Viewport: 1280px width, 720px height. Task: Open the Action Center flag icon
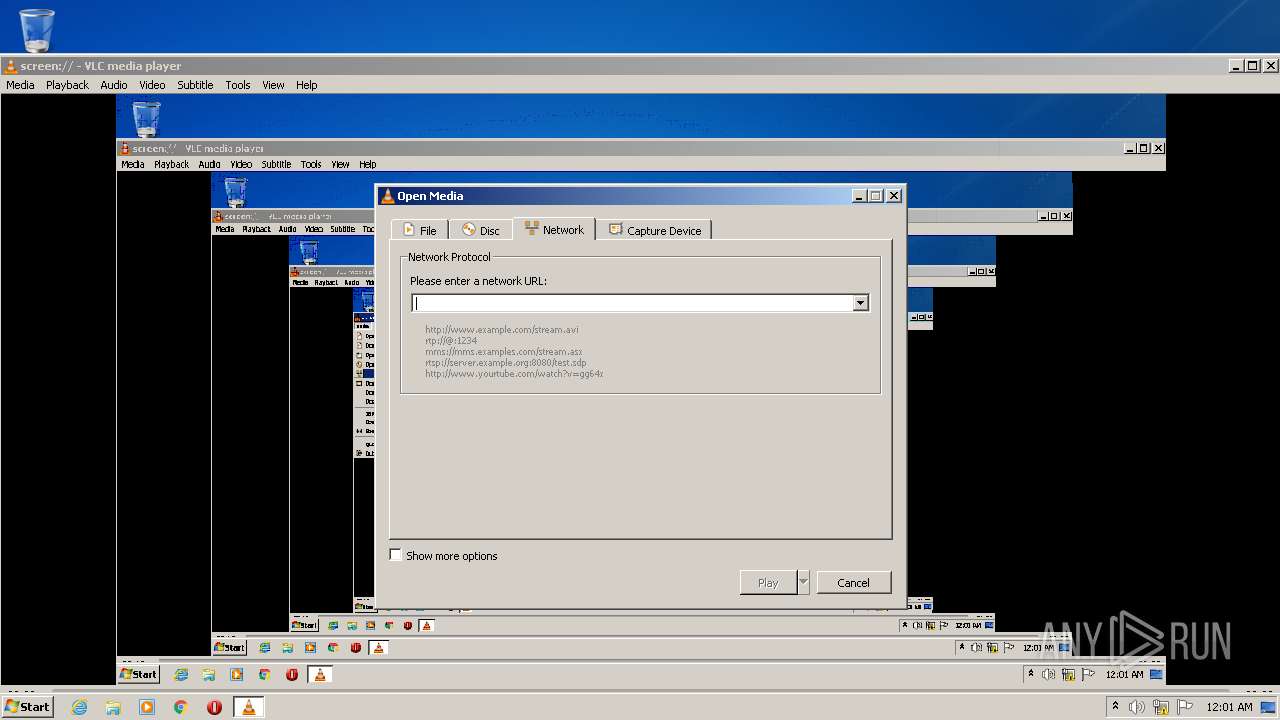(x=1185, y=707)
